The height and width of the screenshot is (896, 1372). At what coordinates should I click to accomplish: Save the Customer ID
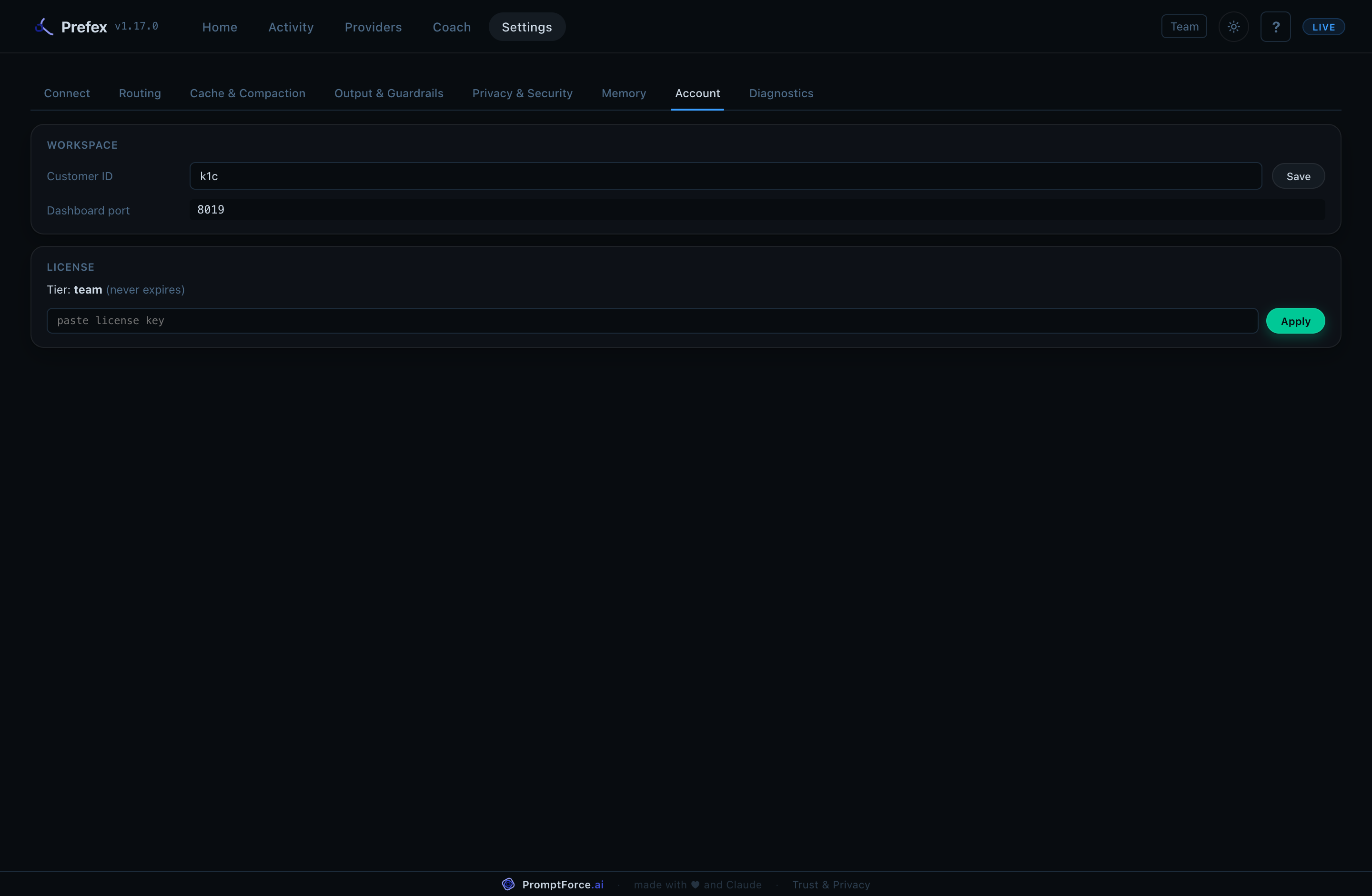click(x=1298, y=176)
